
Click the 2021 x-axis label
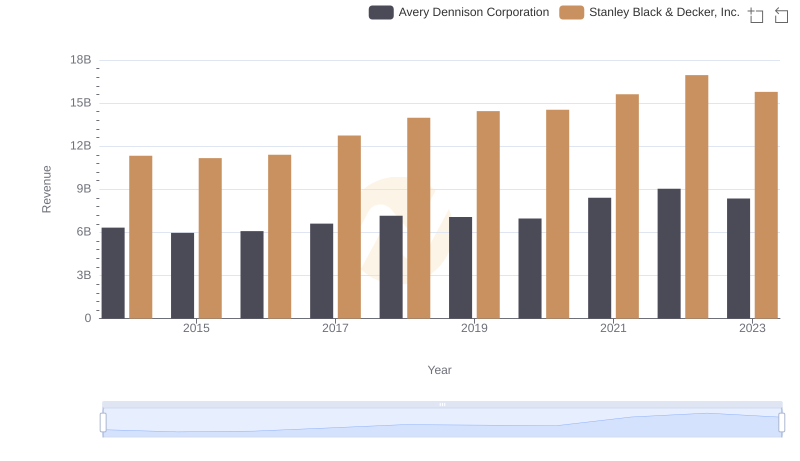click(613, 328)
